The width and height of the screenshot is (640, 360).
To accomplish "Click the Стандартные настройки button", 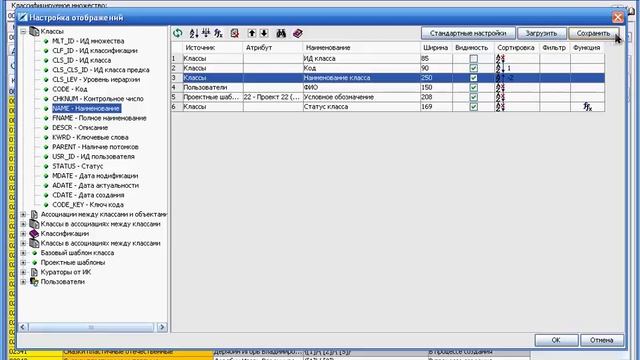I will (468, 33).
